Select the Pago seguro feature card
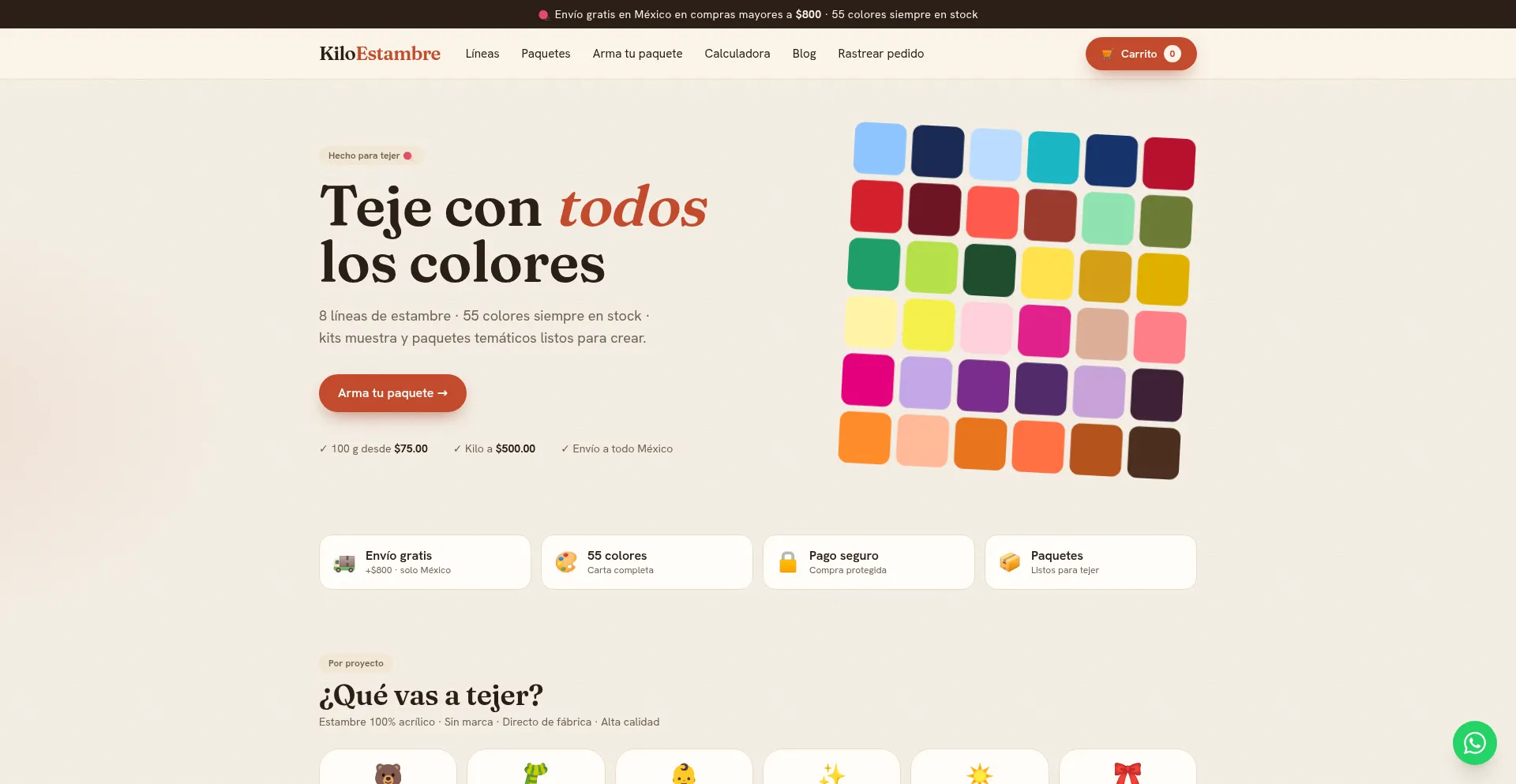 tap(869, 562)
